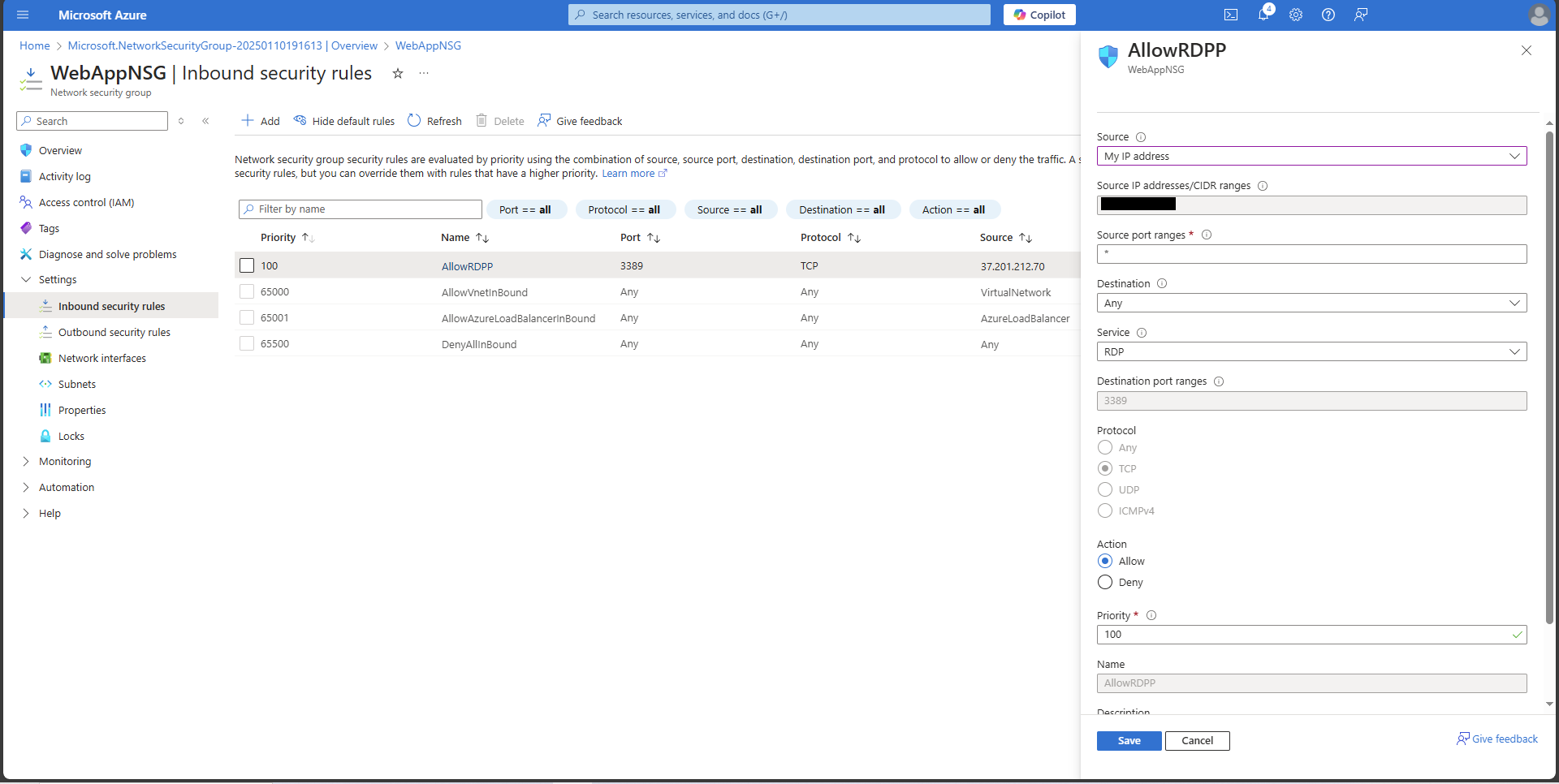Hide default rules in the list
The height and width of the screenshot is (784, 1559).
(x=344, y=121)
